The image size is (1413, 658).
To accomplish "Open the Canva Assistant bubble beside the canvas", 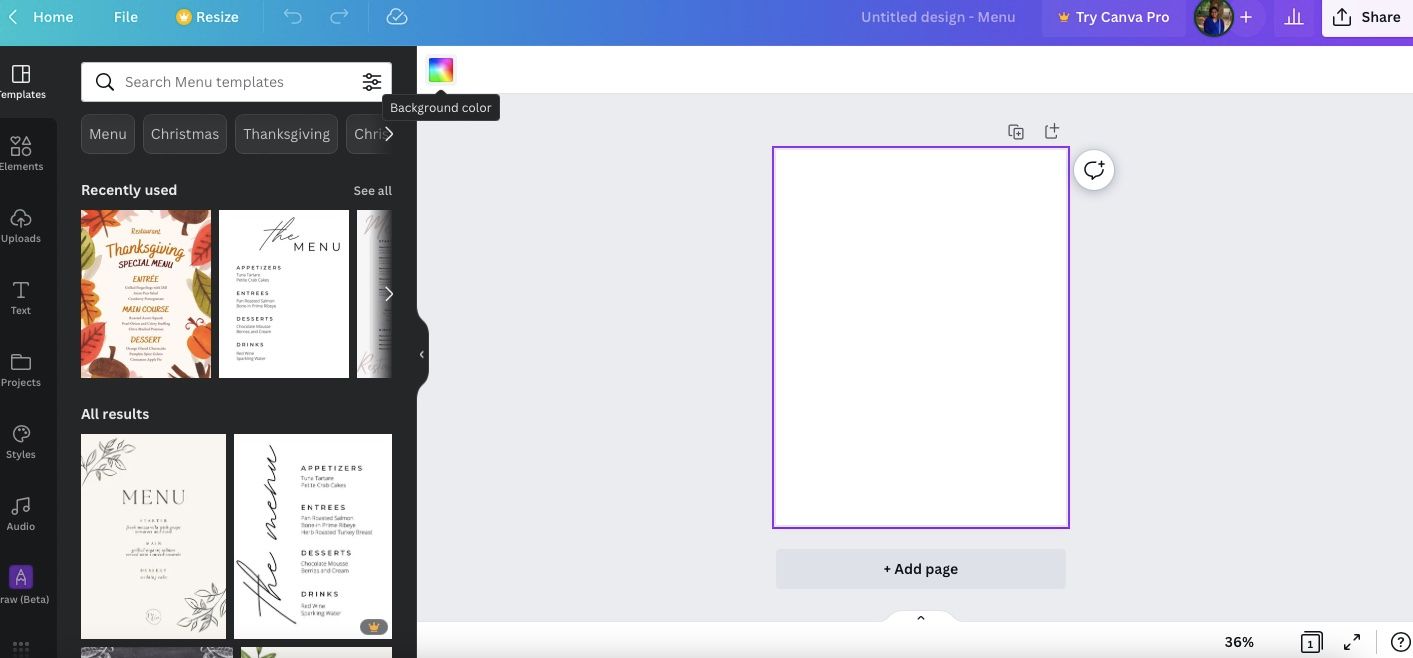I will [x=1093, y=169].
